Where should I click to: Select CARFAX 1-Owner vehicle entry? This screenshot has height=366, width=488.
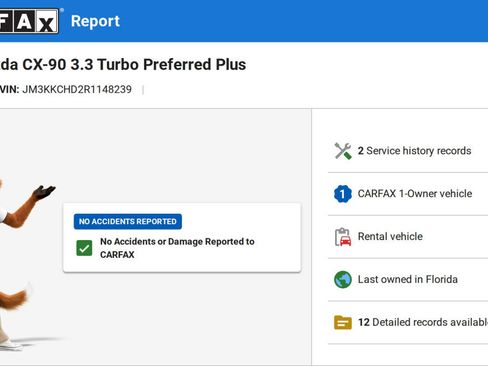408,194
